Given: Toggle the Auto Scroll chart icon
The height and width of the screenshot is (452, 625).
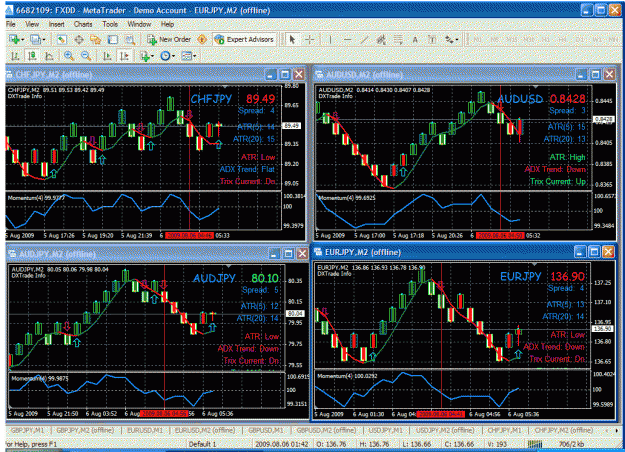Looking at the screenshot, I should [107, 56].
